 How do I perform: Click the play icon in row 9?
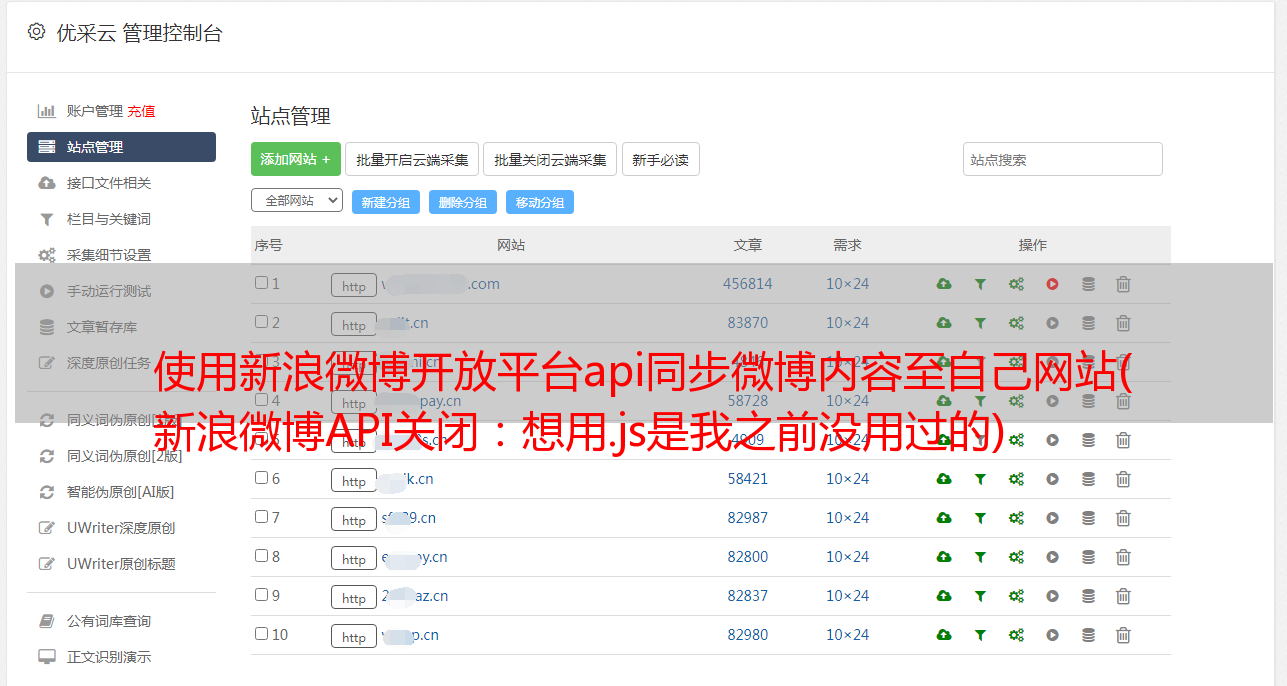[1052, 596]
